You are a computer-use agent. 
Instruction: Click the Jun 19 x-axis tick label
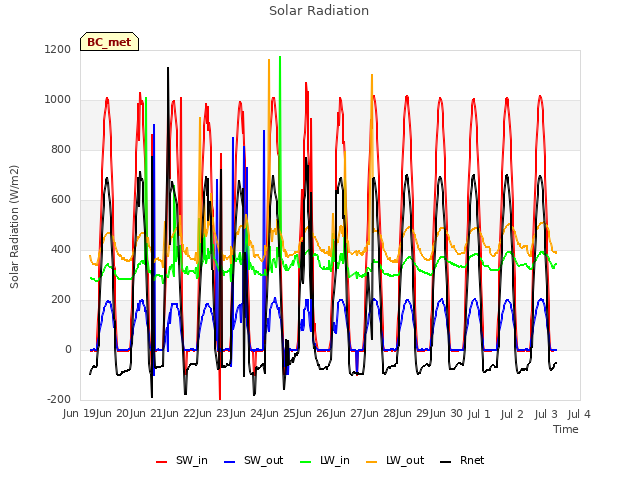[x=79, y=413]
